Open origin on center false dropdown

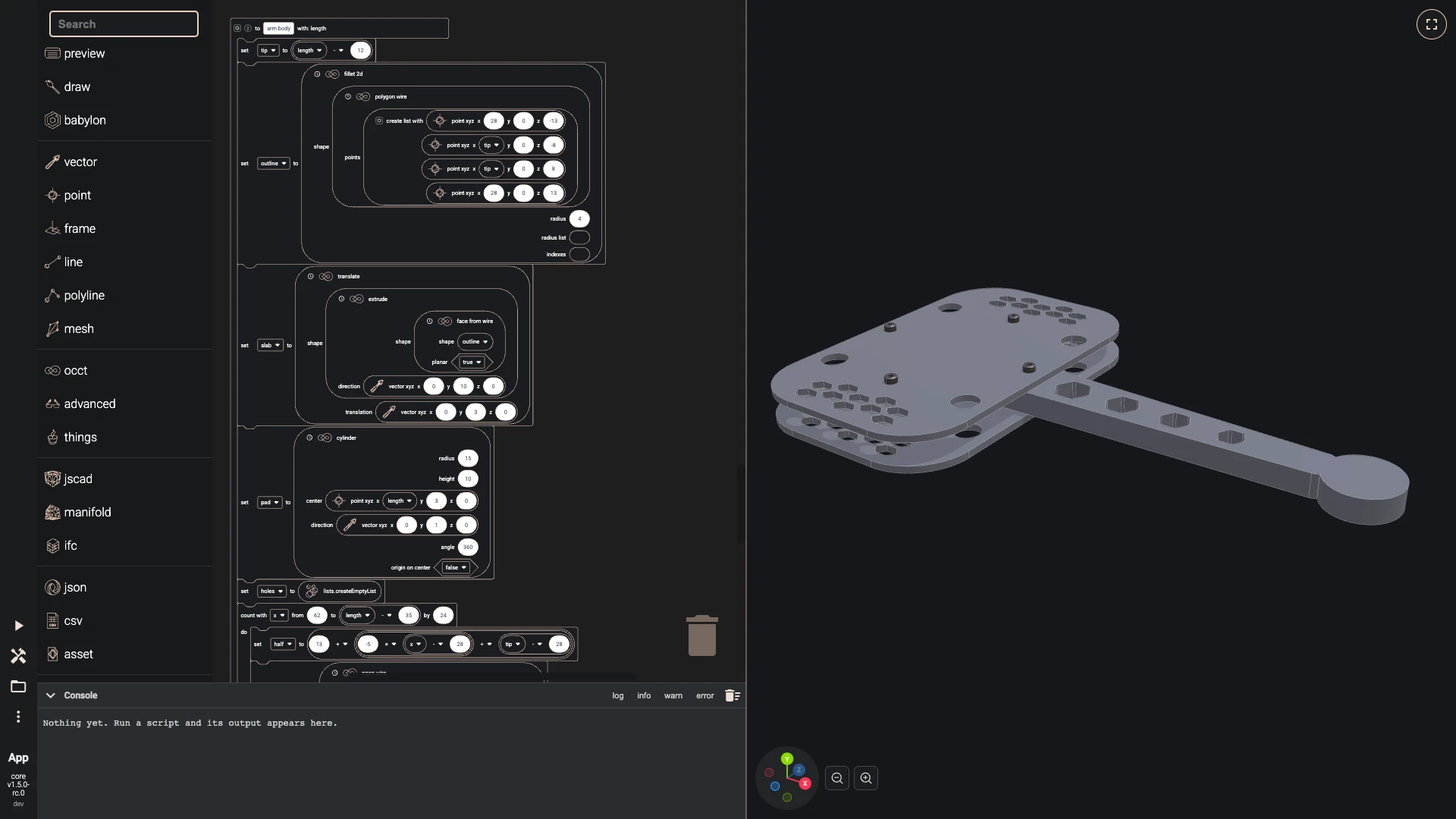click(x=456, y=568)
